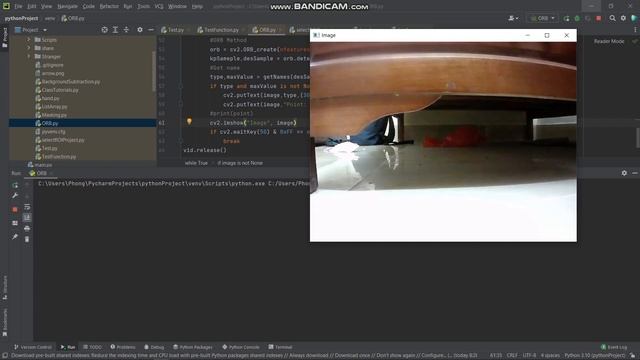Click the pythonProject breadcrumb
640x360 pixels.
[x=21, y=18]
